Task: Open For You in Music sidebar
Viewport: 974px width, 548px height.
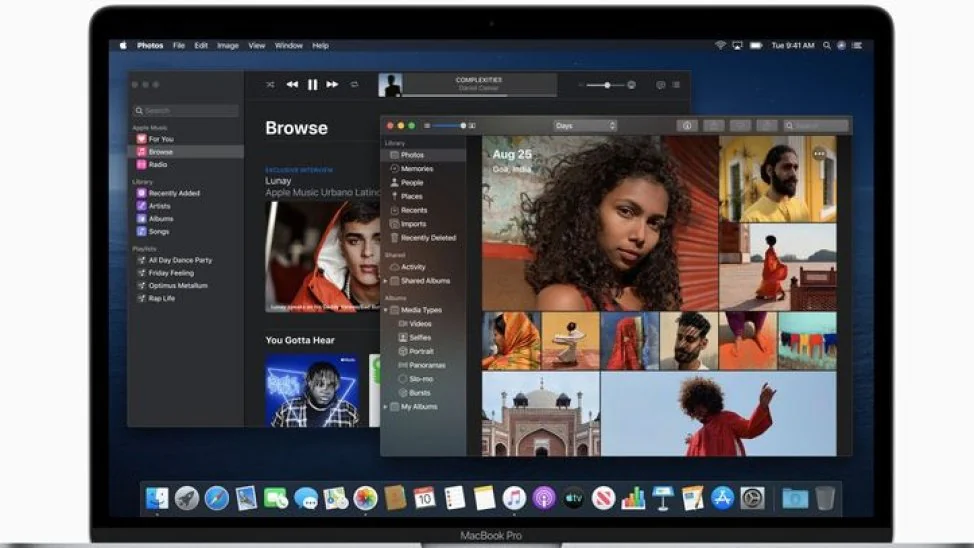Action: 186,139
